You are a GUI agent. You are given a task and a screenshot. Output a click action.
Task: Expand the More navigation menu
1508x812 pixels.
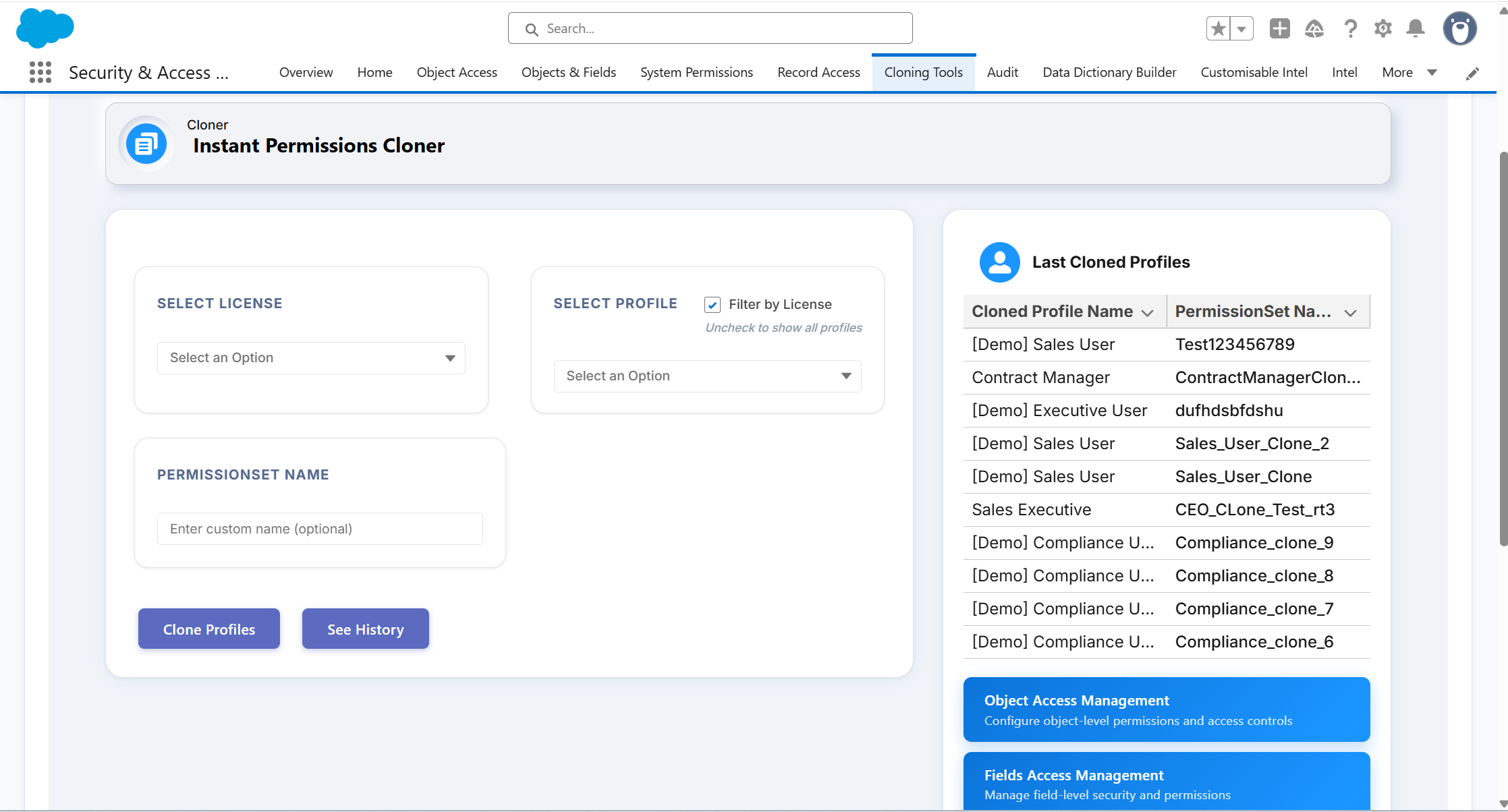1409,72
